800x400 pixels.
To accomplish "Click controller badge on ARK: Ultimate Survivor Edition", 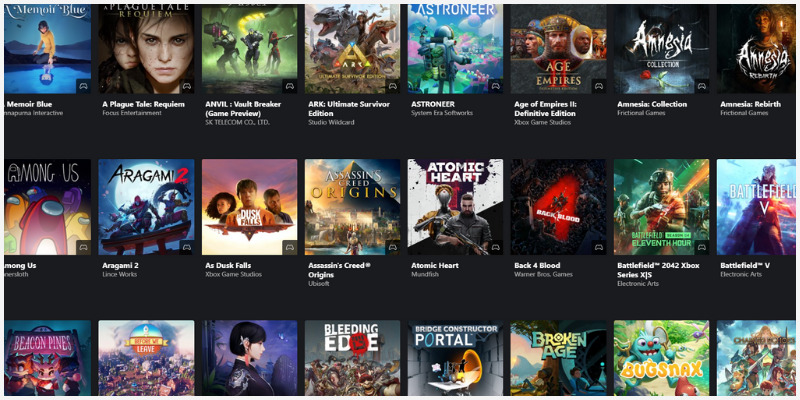I will (393, 86).
